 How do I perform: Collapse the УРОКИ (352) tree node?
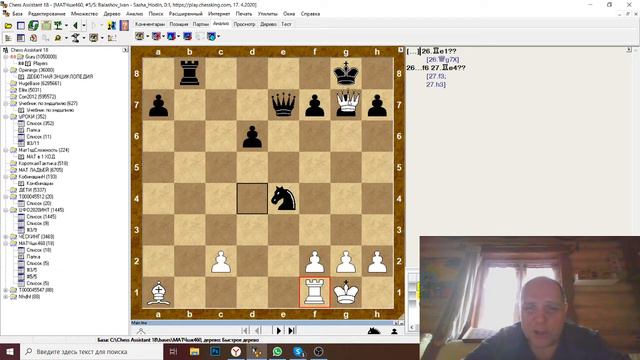[x=6, y=117]
